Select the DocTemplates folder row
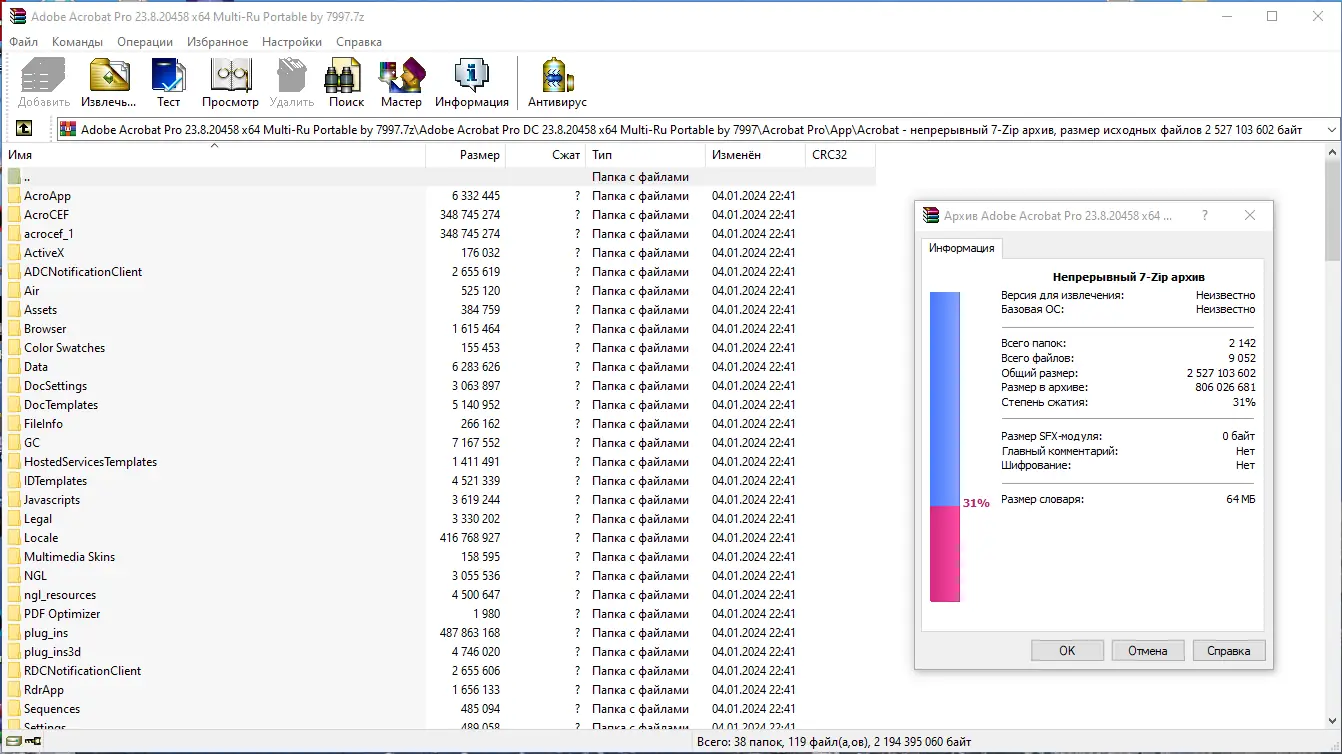Screen dimensions: 1342x754 tap(440, 405)
